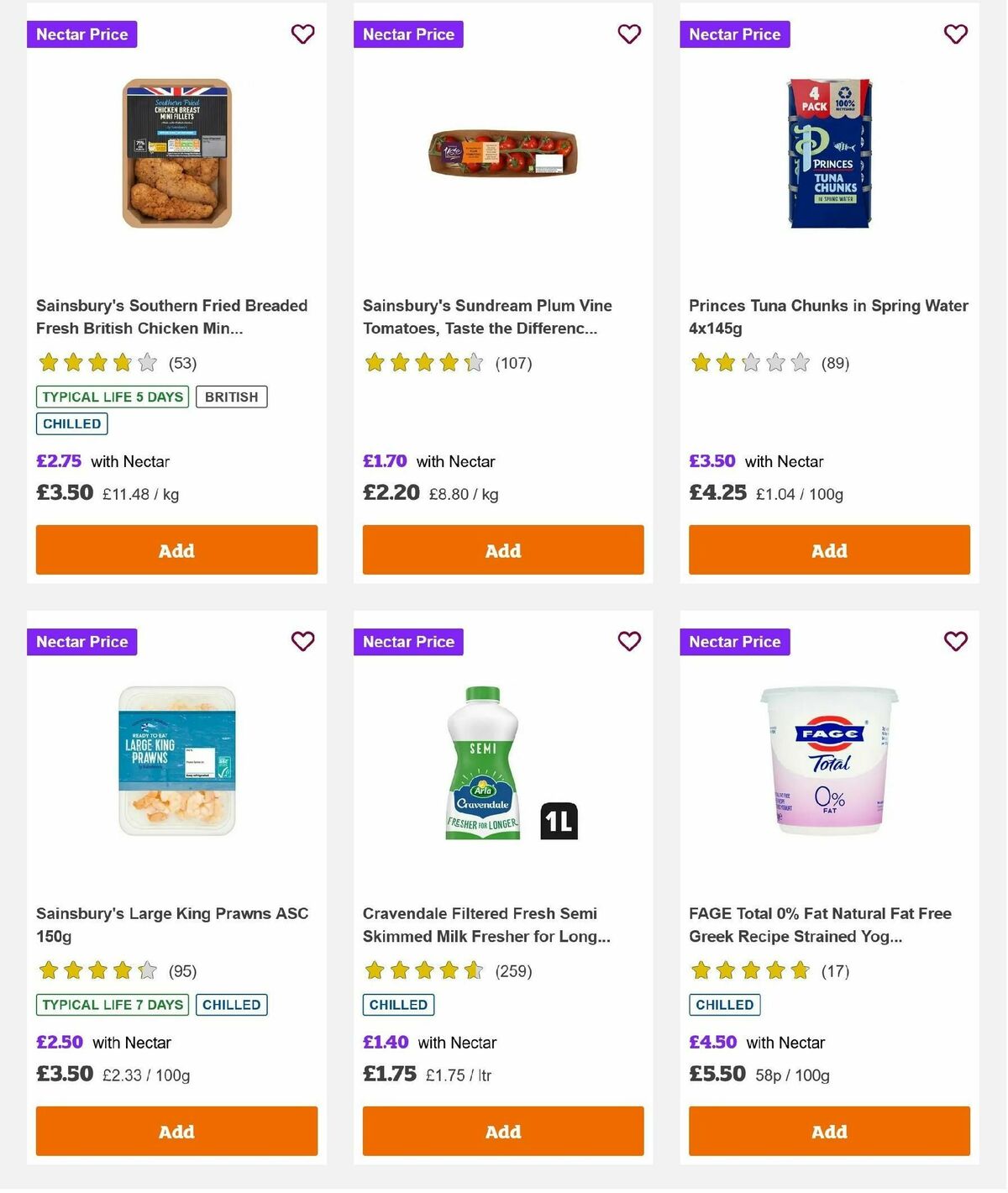Screen dimensions: 1008x1193
Task: Click the heart icon on Cravendale Semi Skimmed Milk
Action: click(629, 641)
